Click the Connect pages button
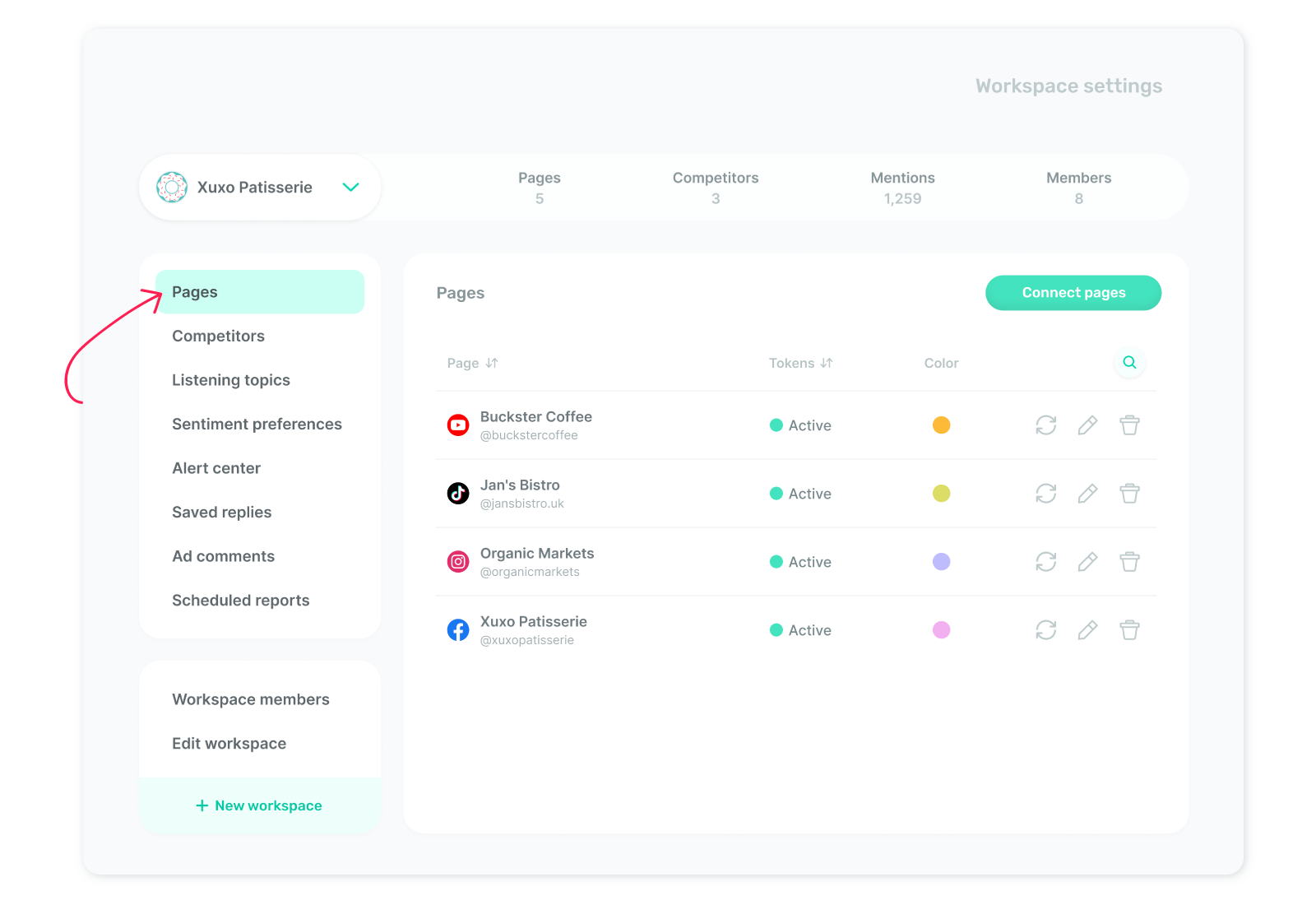This screenshot has width=1316, height=905. [1073, 293]
